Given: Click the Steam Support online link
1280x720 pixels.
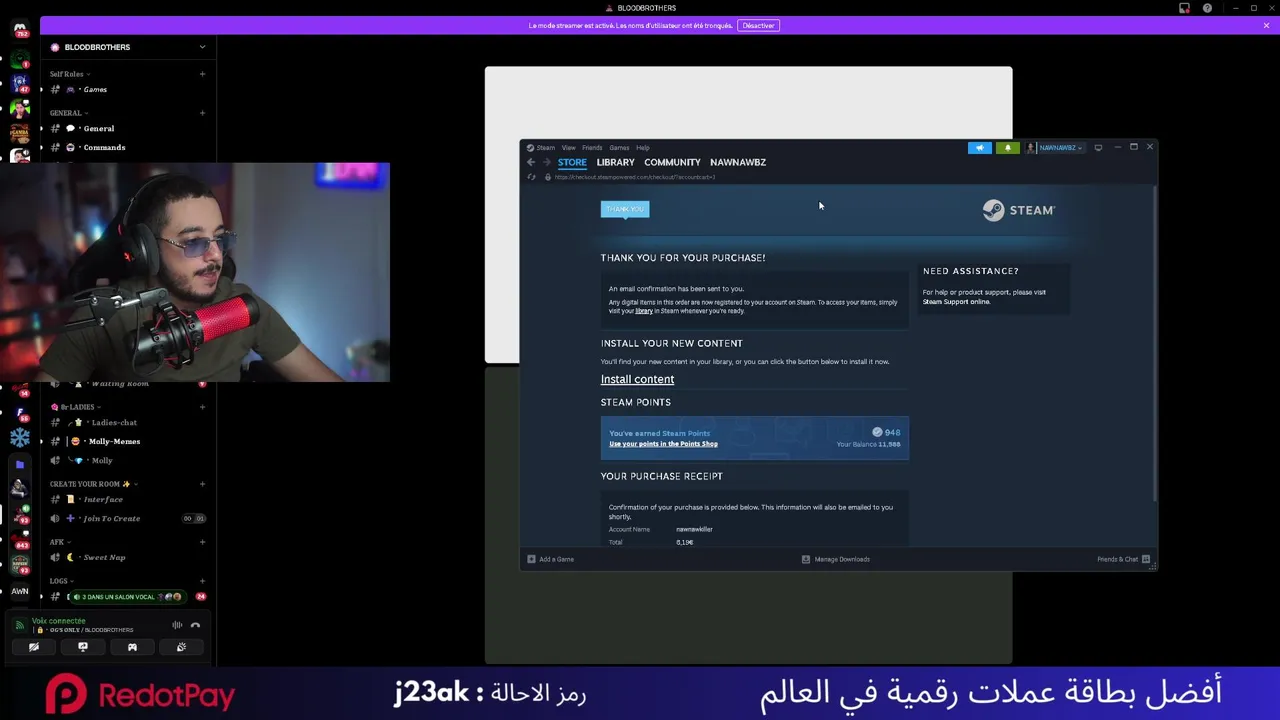Looking at the screenshot, I should click(956, 302).
